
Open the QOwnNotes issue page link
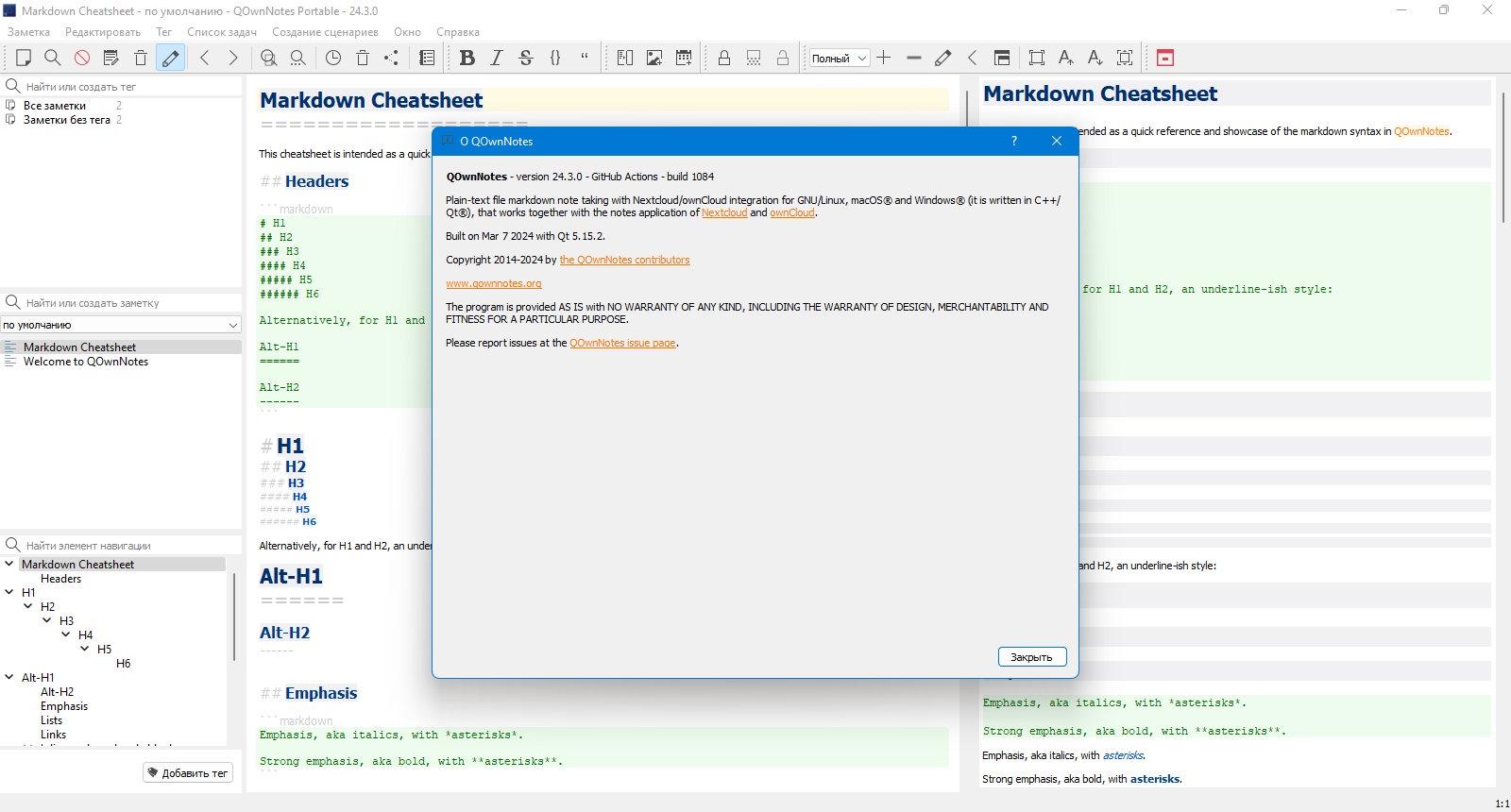622,343
